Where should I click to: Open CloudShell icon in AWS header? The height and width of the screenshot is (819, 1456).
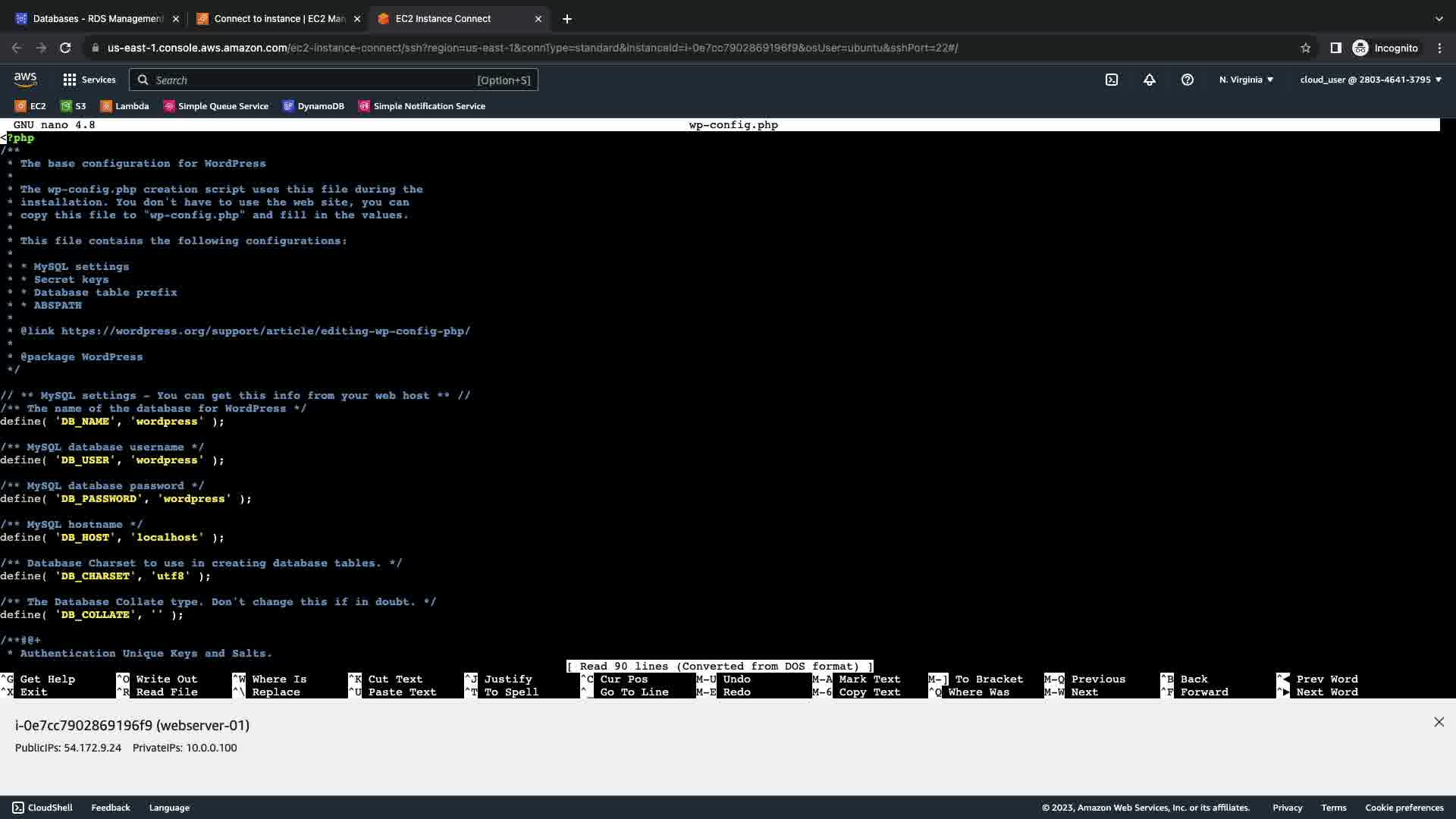1112,80
